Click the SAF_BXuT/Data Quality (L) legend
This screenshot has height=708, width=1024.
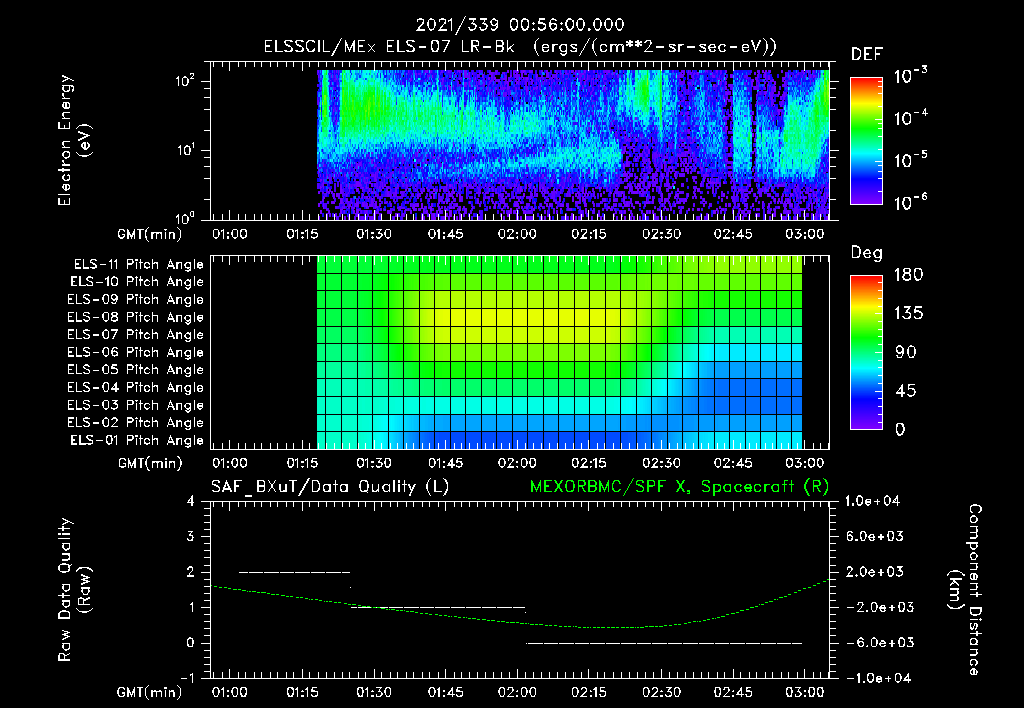pyautogui.click(x=330, y=487)
